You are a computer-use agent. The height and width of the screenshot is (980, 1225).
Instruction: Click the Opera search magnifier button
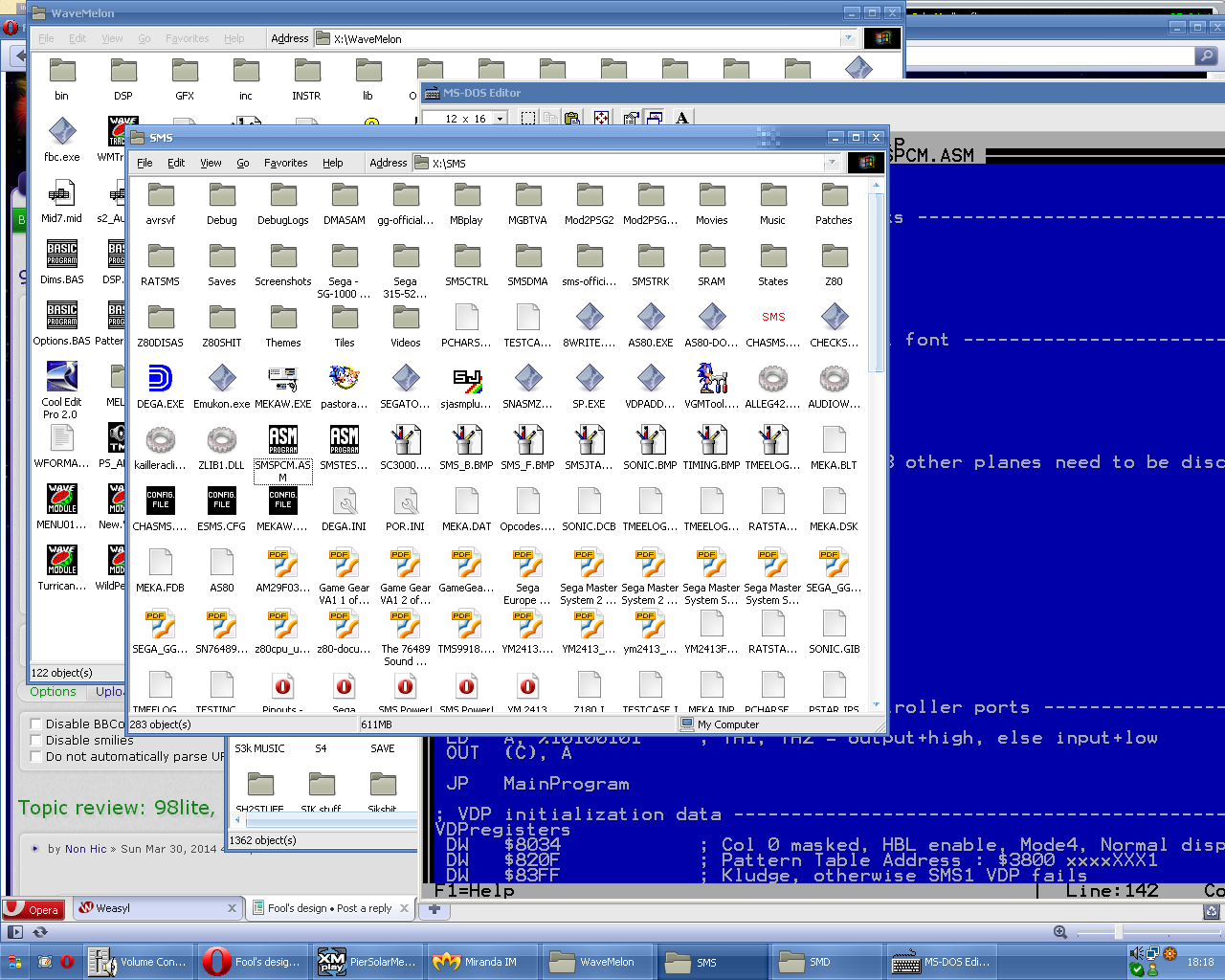click(1207, 56)
